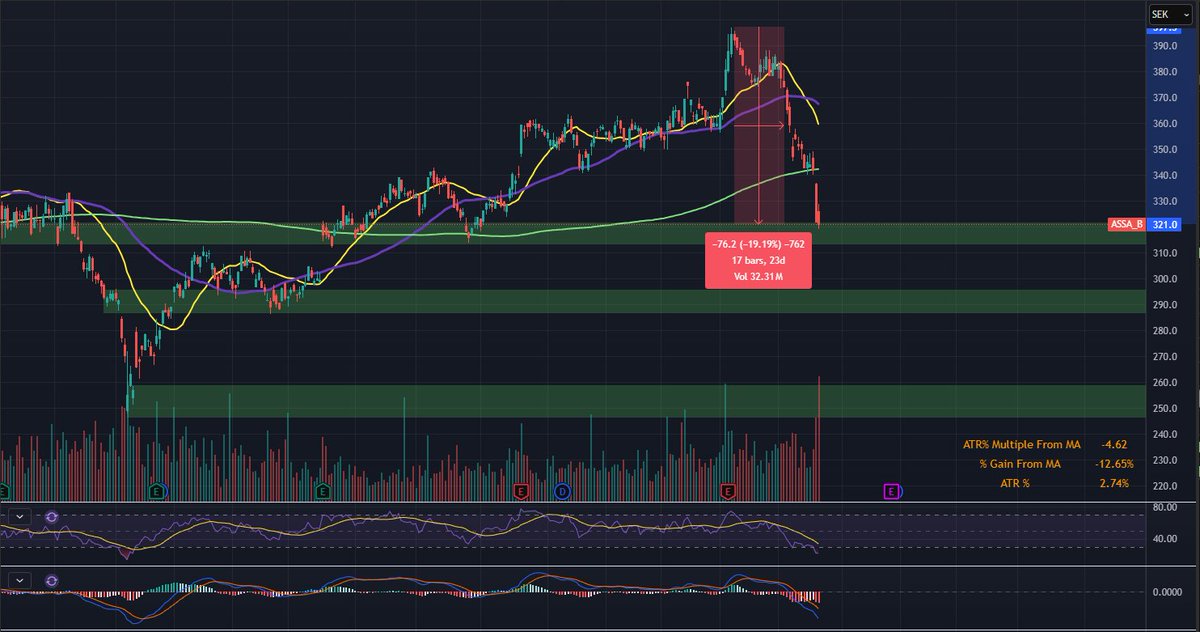This screenshot has height=632, width=1200.
Task: Open the red E marker under the measurement box
Action: click(728, 491)
